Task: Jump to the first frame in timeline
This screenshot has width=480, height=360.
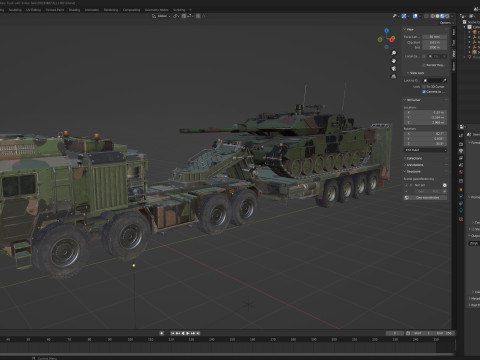Action: click(173, 333)
